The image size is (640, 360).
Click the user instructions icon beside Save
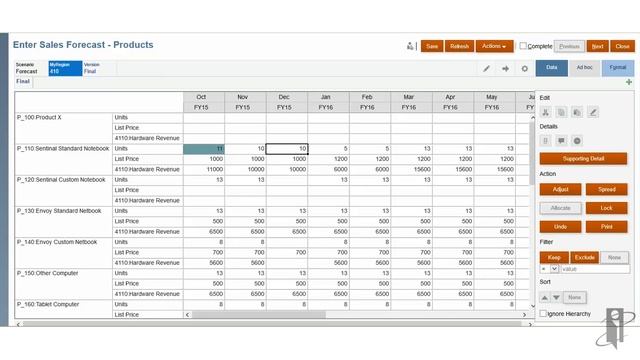point(410,46)
